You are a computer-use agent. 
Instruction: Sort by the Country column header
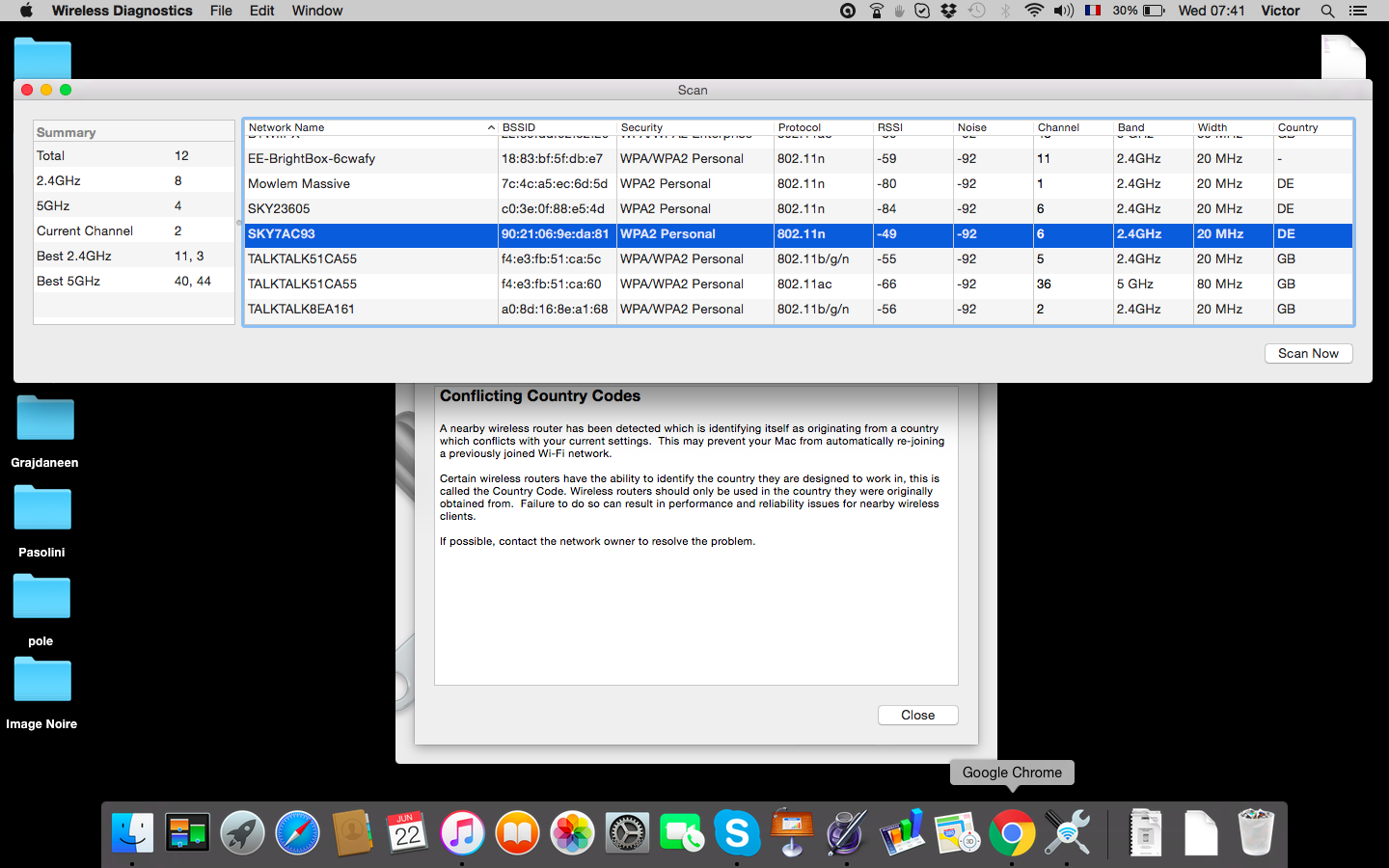tap(1313, 127)
